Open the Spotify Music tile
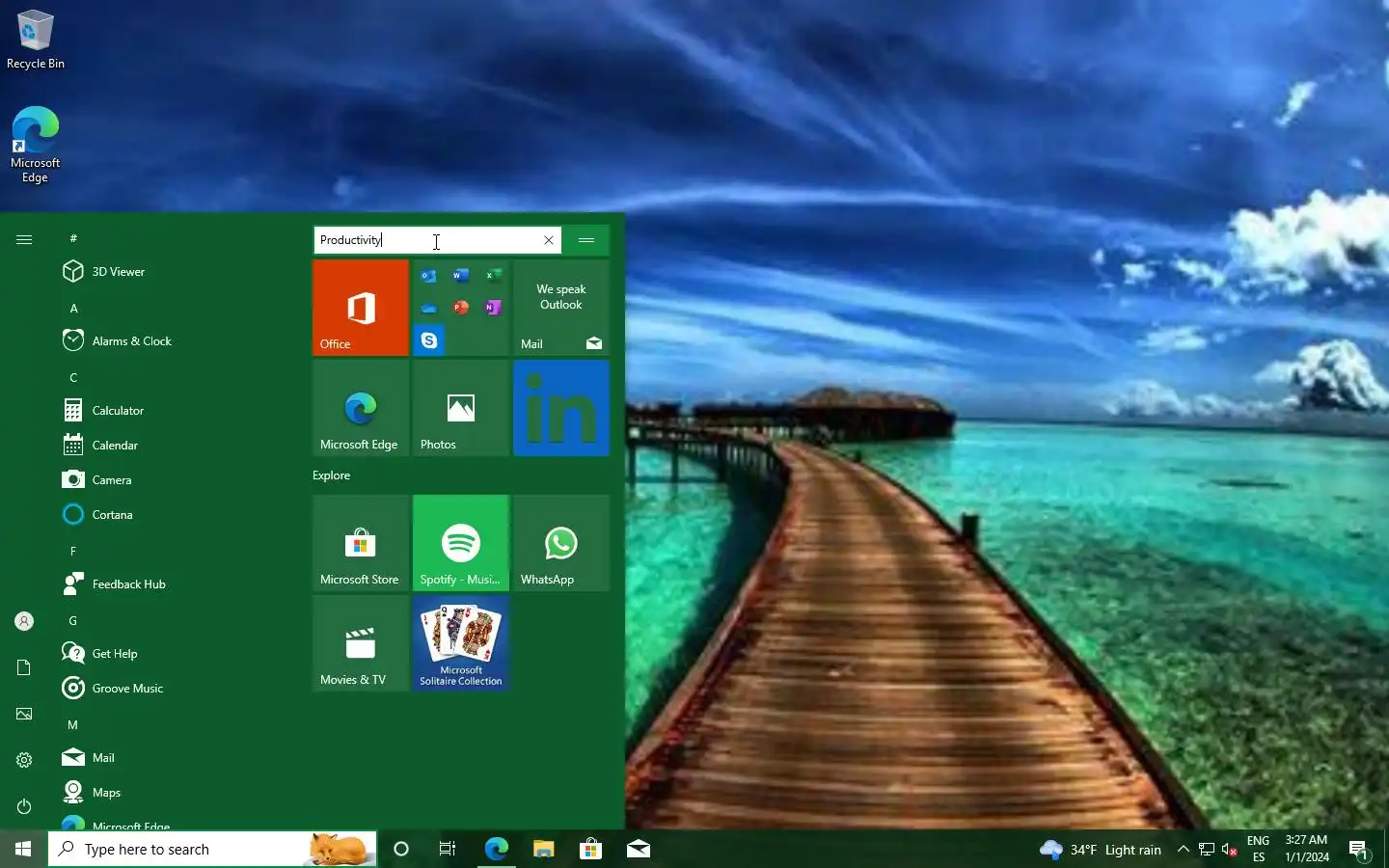1389x868 pixels. [x=461, y=543]
